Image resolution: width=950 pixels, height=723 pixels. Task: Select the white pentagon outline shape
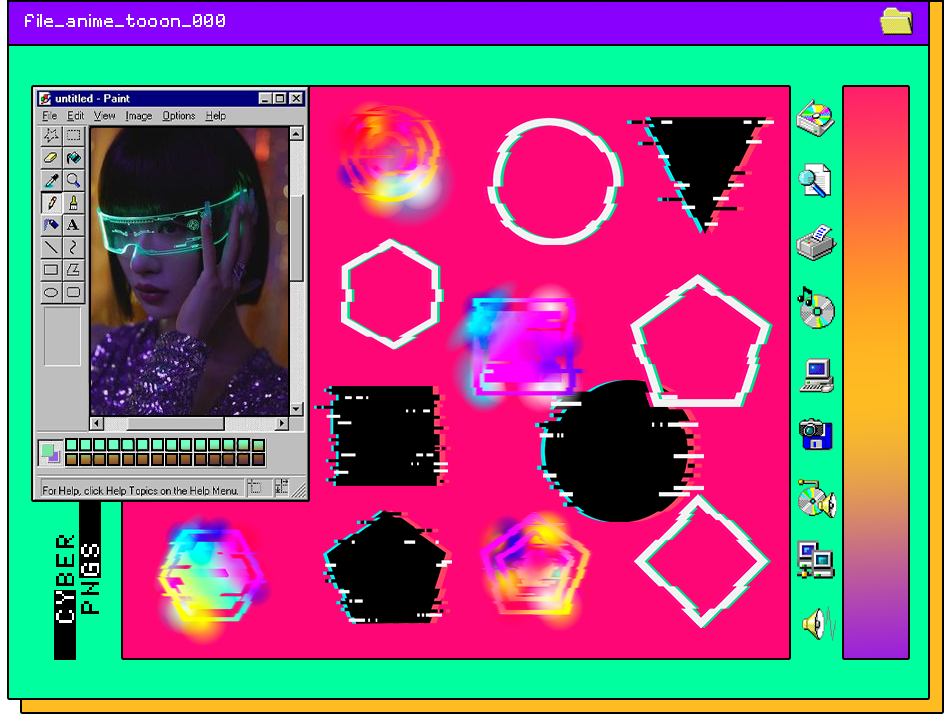pyautogui.click(x=701, y=341)
